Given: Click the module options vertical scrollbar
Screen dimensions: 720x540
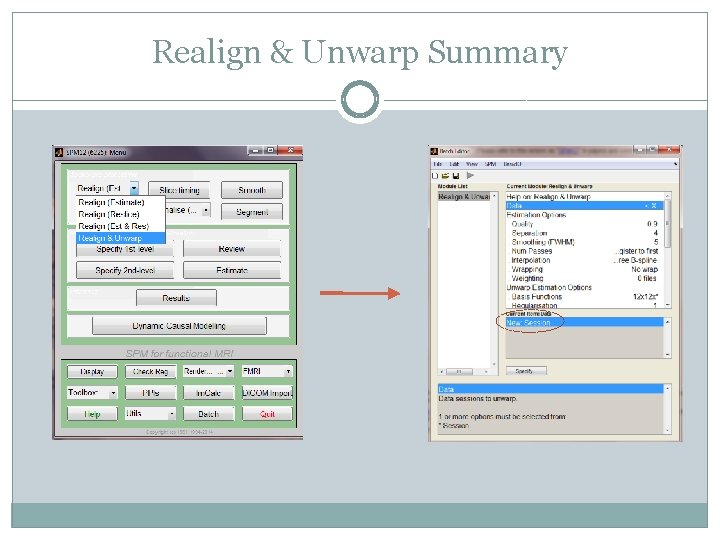Looking at the screenshot, I should coord(668,250).
